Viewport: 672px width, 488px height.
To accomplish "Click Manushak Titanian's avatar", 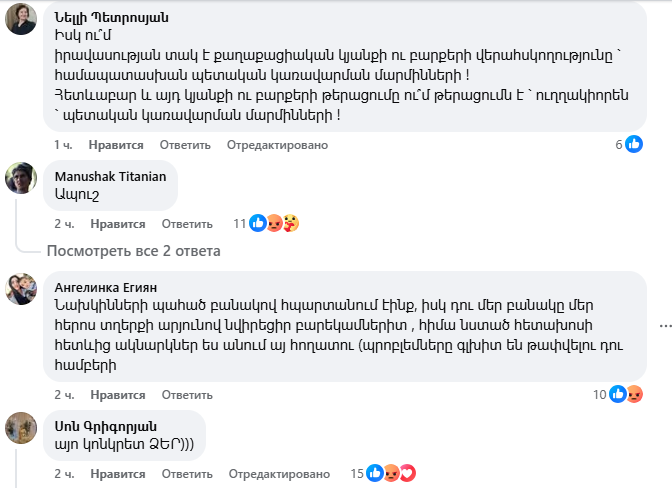I will pos(21,178).
